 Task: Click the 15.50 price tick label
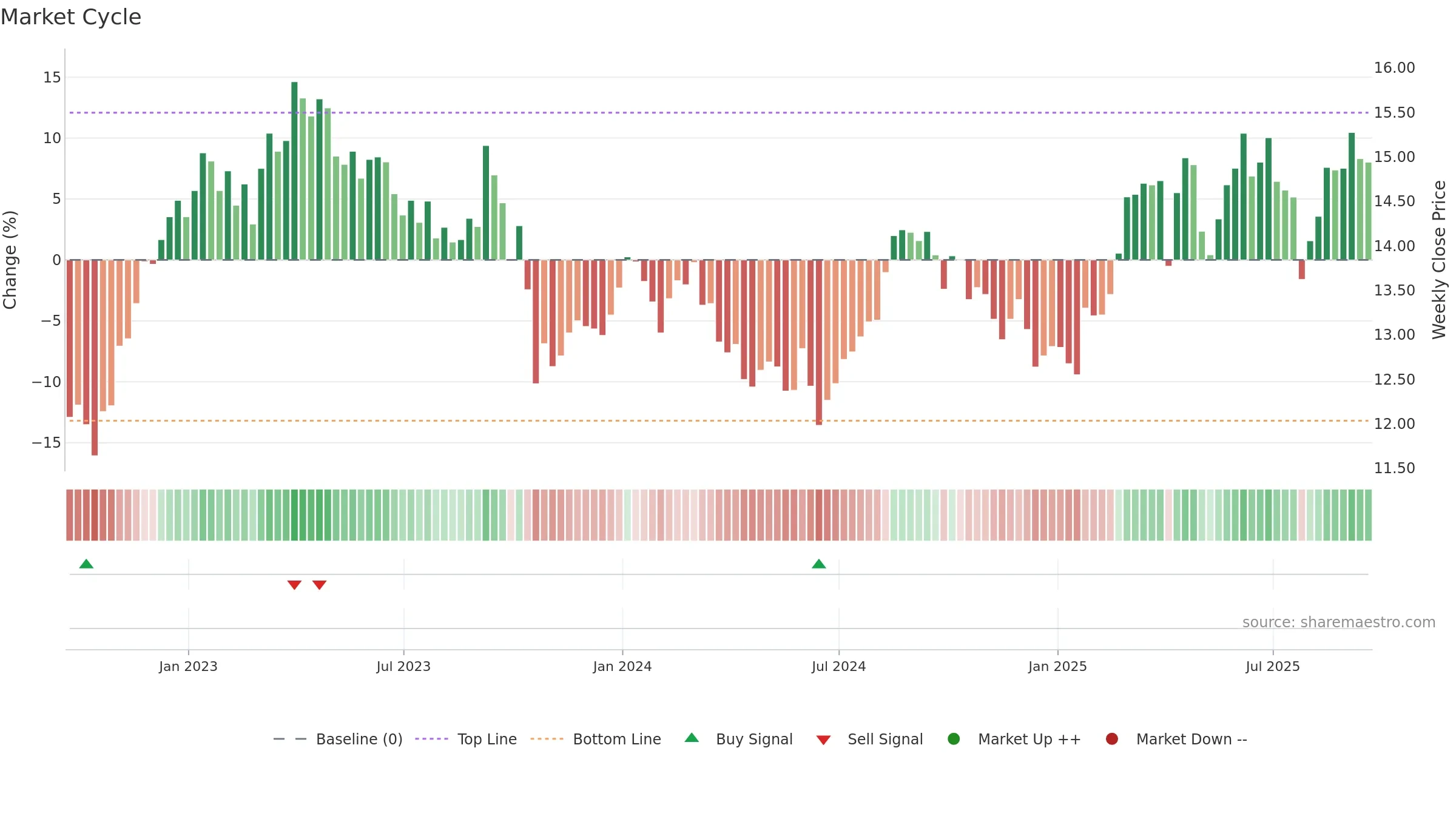[x=1394, y=113]
